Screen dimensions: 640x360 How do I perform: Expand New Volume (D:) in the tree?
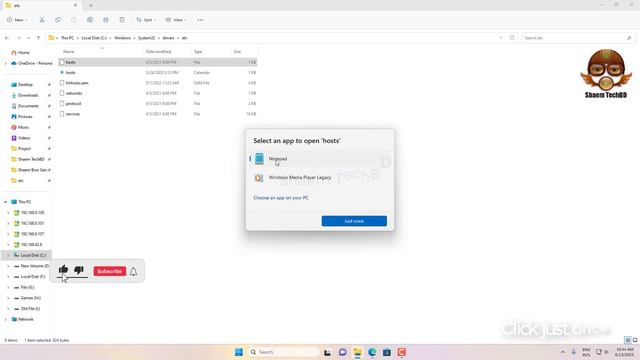[8, 266]
